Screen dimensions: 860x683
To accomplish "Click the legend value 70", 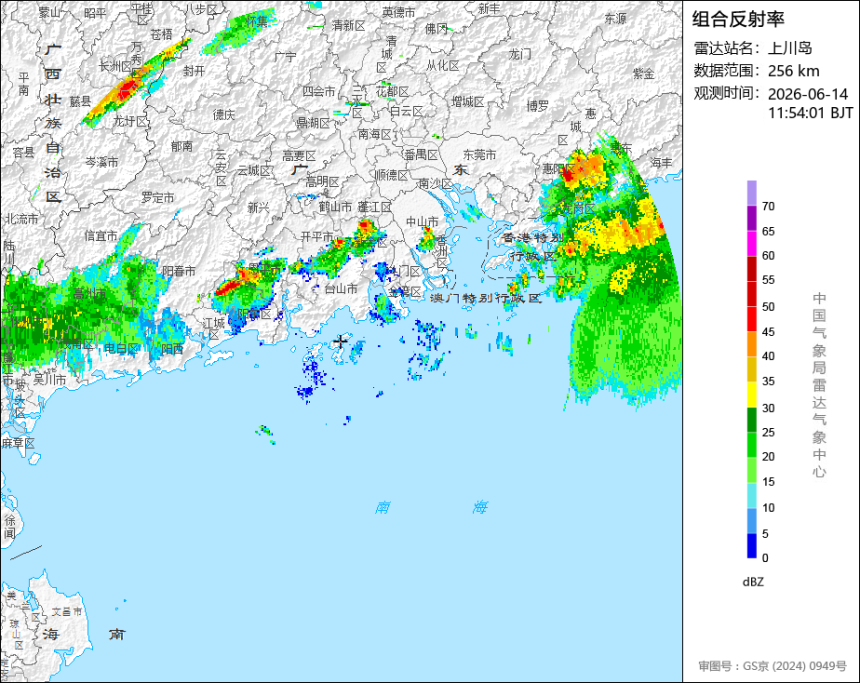I will coord(768,206).
